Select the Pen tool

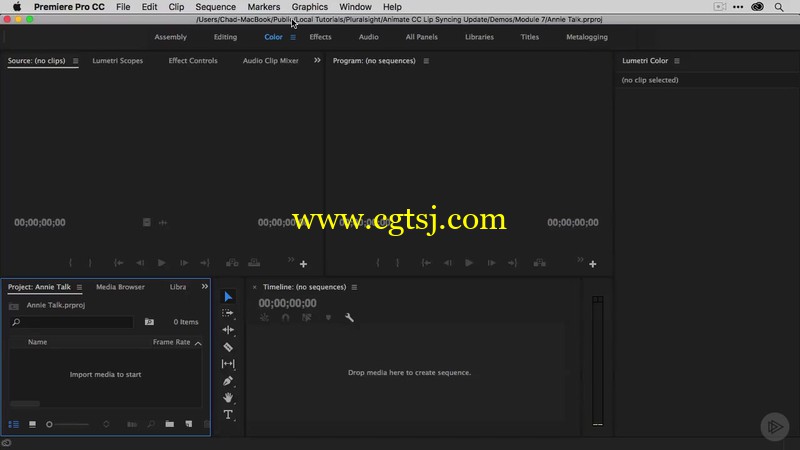(228, 381)
